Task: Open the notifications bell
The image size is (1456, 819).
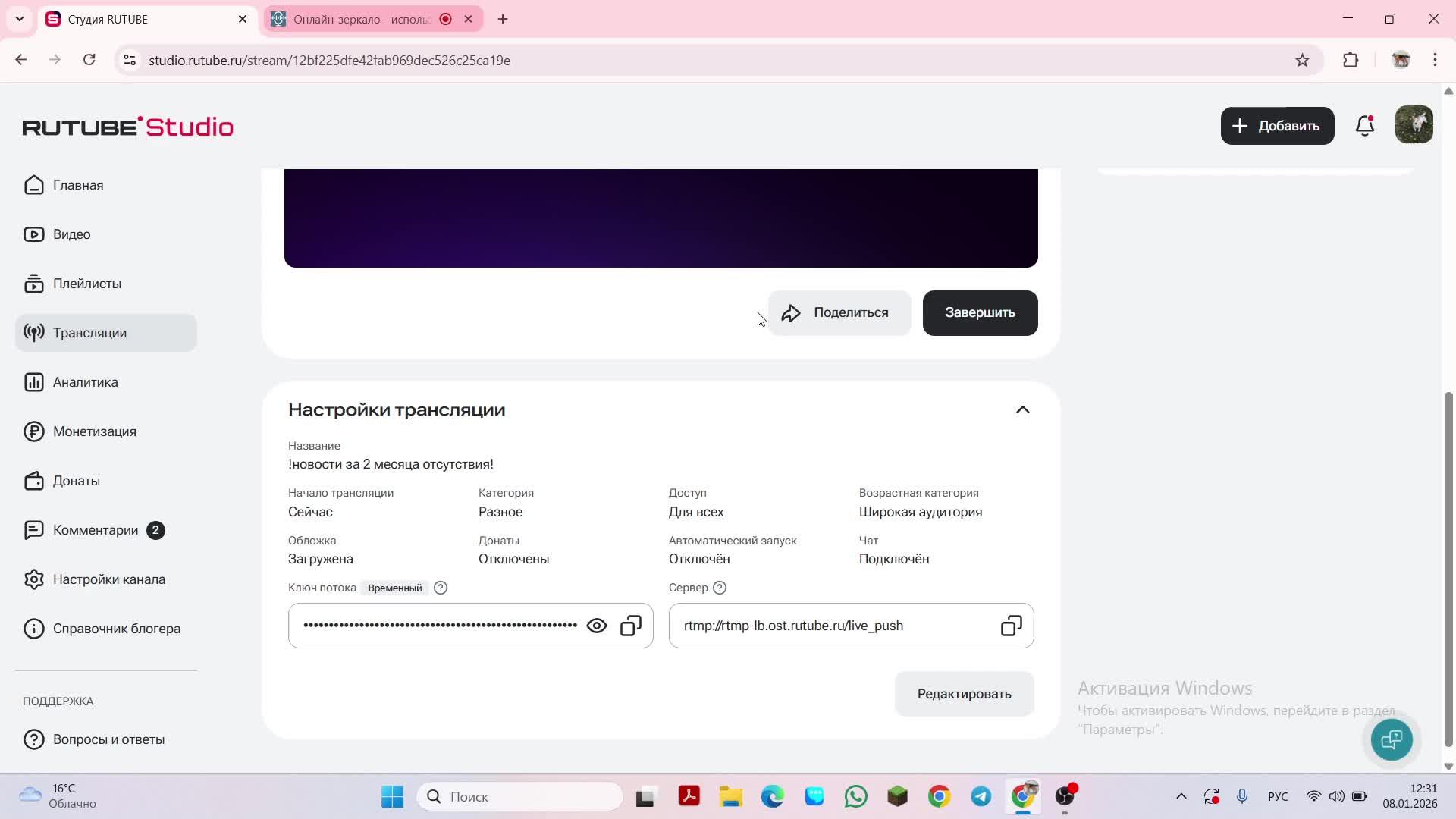Action: (x=1364, y=126)
